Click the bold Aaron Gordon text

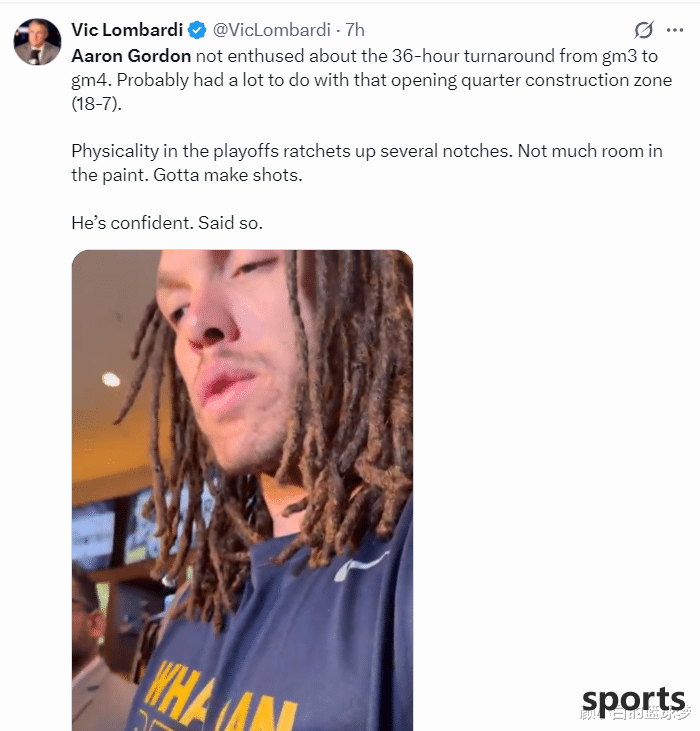click(x=131, y=56)
